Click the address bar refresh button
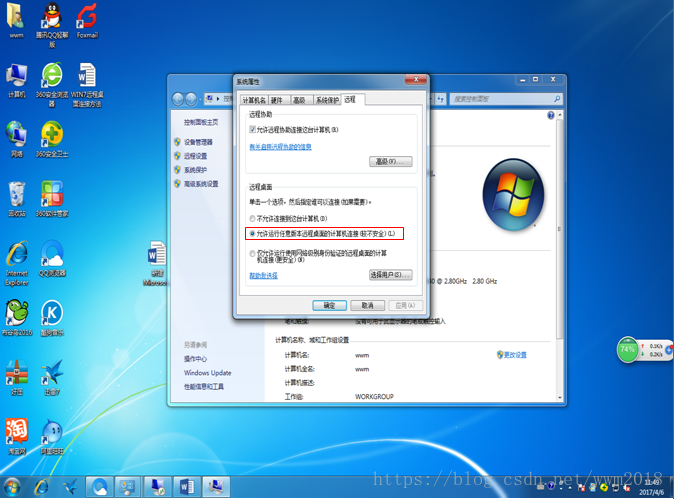 [440, 99]
